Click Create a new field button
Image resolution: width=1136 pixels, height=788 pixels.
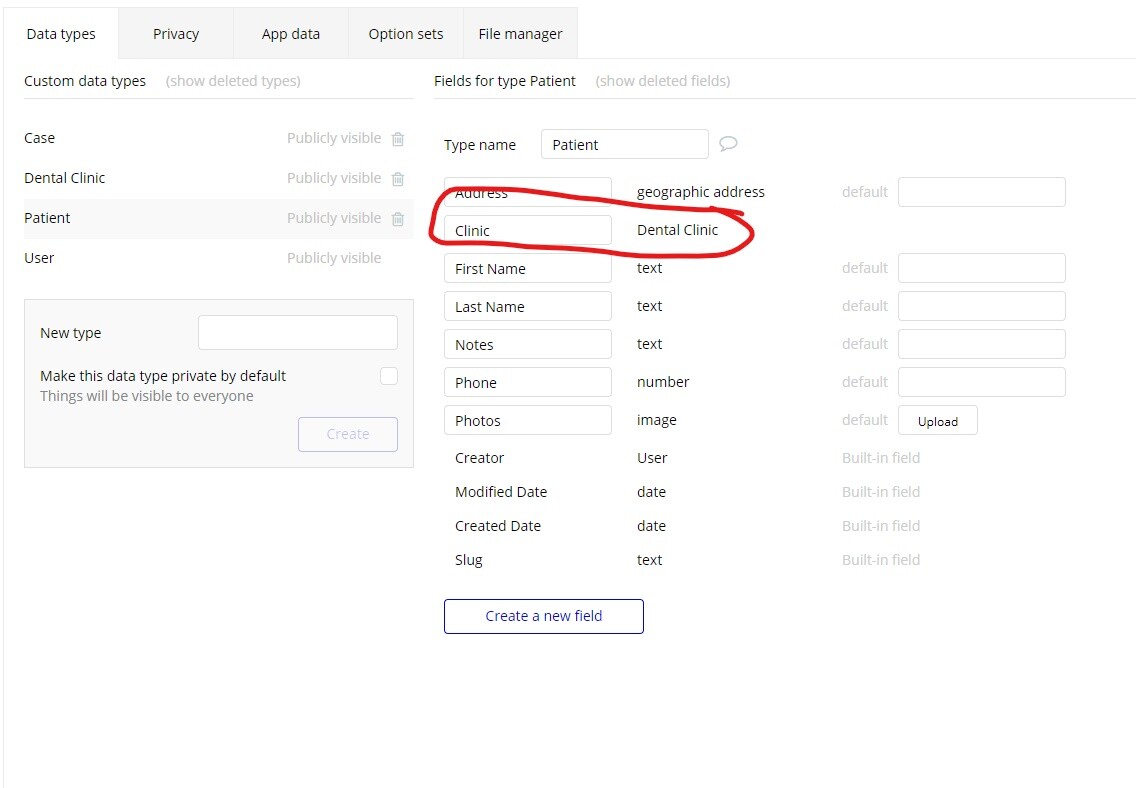(543, 616)
